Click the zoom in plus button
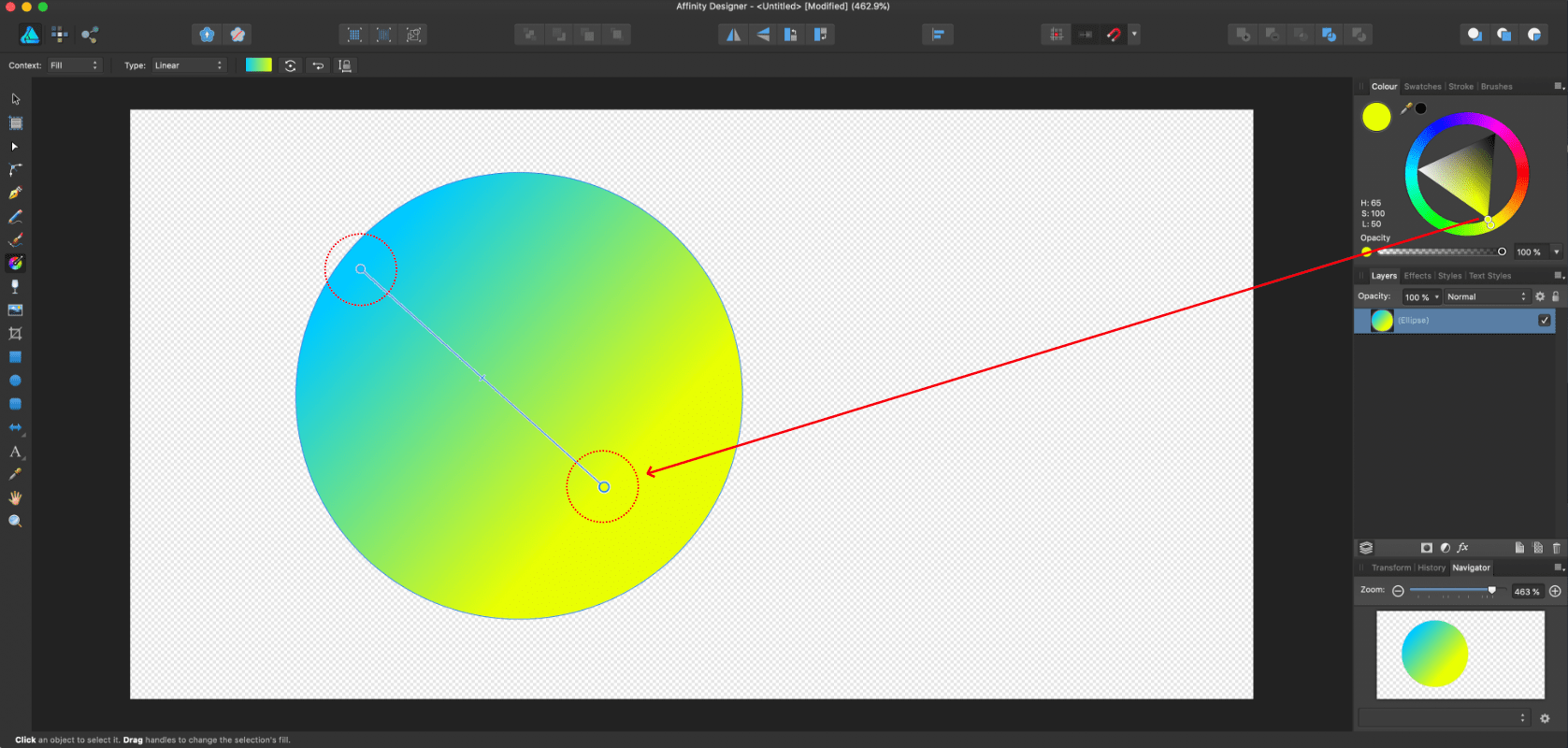The image size is (1568, 748). (x=1555, y=591)
